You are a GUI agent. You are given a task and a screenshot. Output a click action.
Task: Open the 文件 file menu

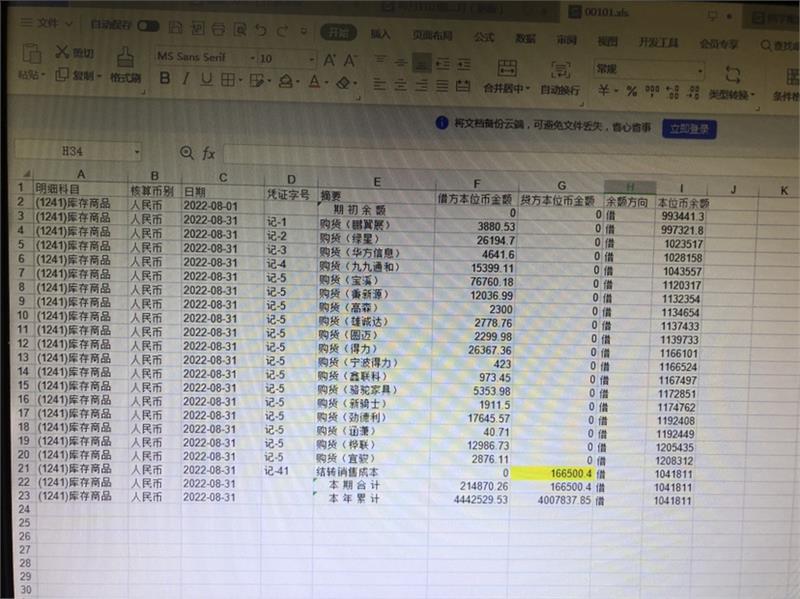click(48, 24)
